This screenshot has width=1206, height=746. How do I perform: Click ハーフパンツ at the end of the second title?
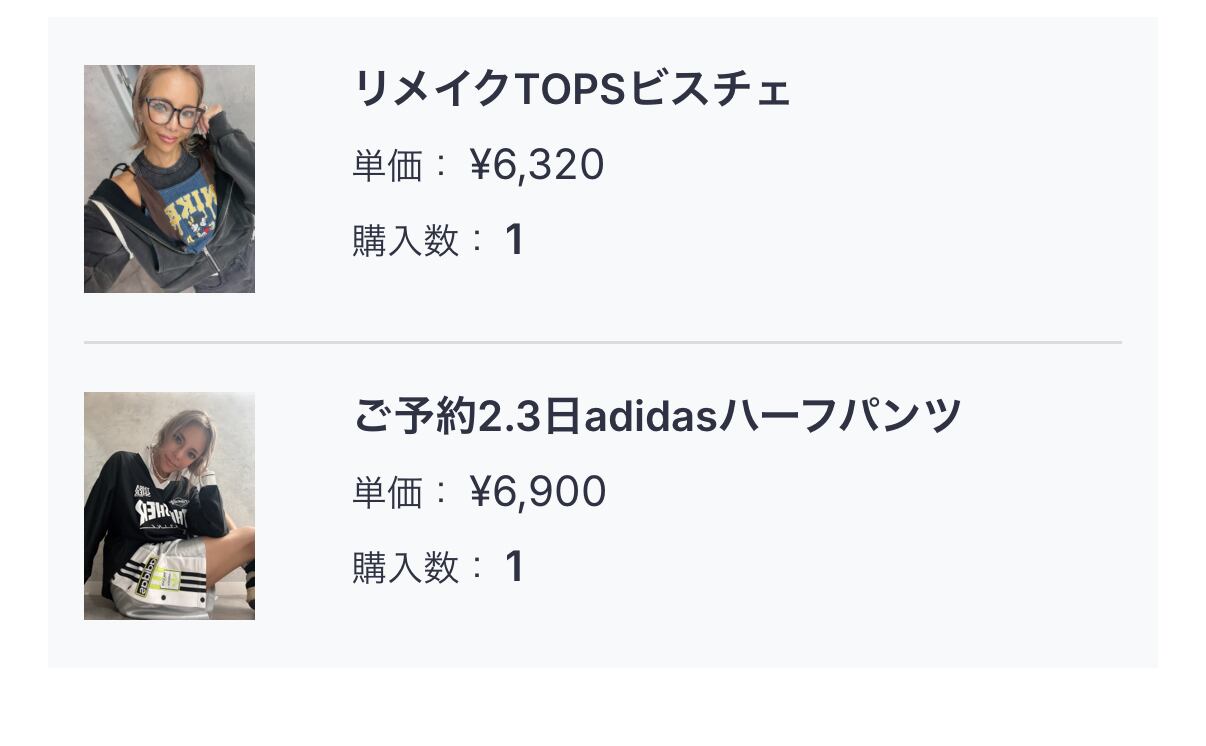click(840, 416)
